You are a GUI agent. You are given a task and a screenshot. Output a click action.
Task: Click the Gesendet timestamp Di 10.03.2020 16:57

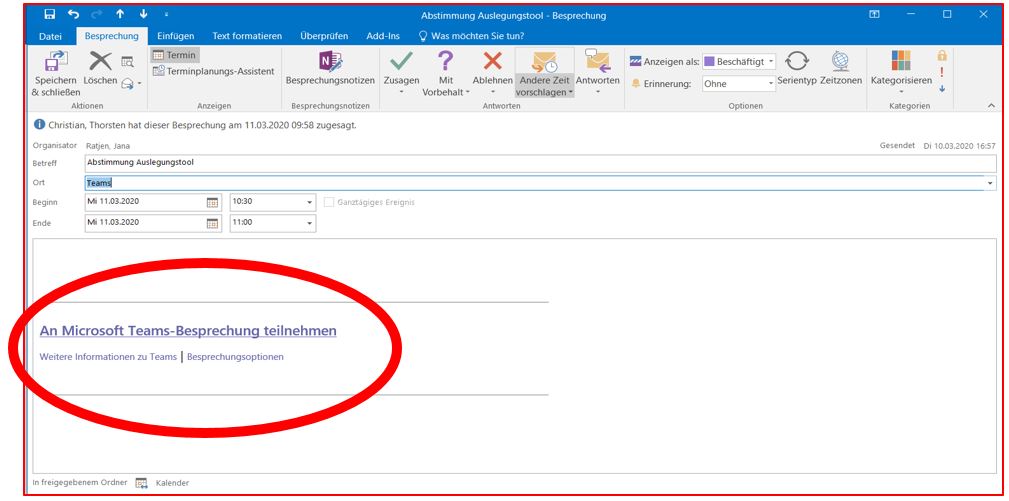click(x=959, y=146)
